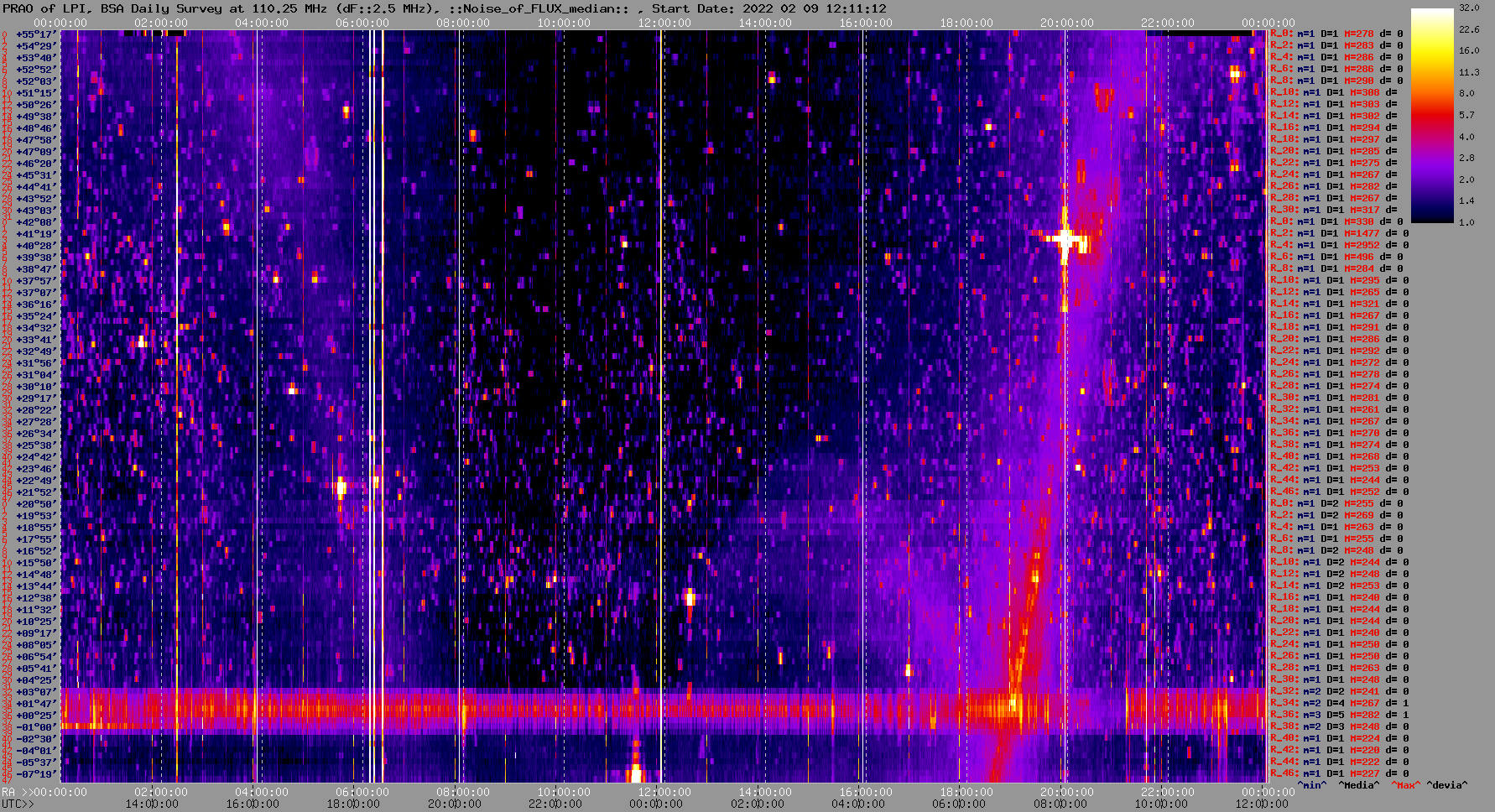This screenshot has height=812, width=1495.
Task: Select the 22.6 color scale value
Action: pyautogui.click(x=1469, y=29)
